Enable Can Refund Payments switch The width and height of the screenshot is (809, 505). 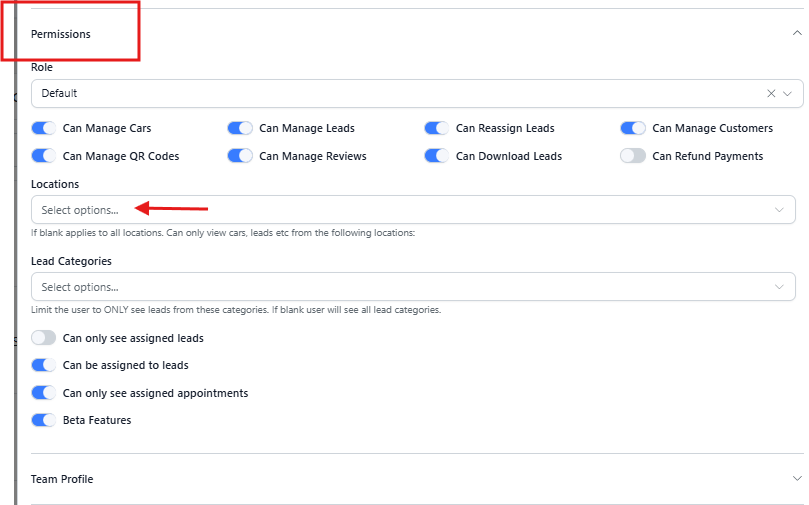click(633, 156)
